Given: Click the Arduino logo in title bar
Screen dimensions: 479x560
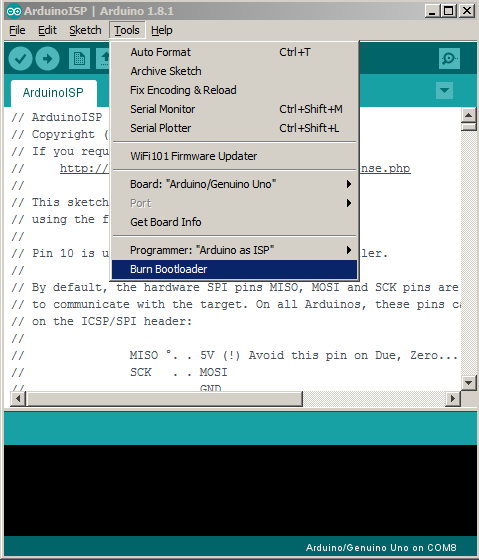Looking at the screenshot, I should click(x=14, y=11).
